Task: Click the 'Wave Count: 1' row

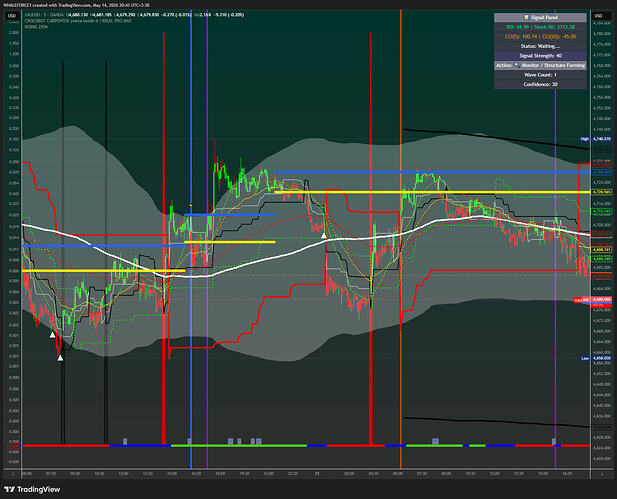Action: [x=540, y=74]
